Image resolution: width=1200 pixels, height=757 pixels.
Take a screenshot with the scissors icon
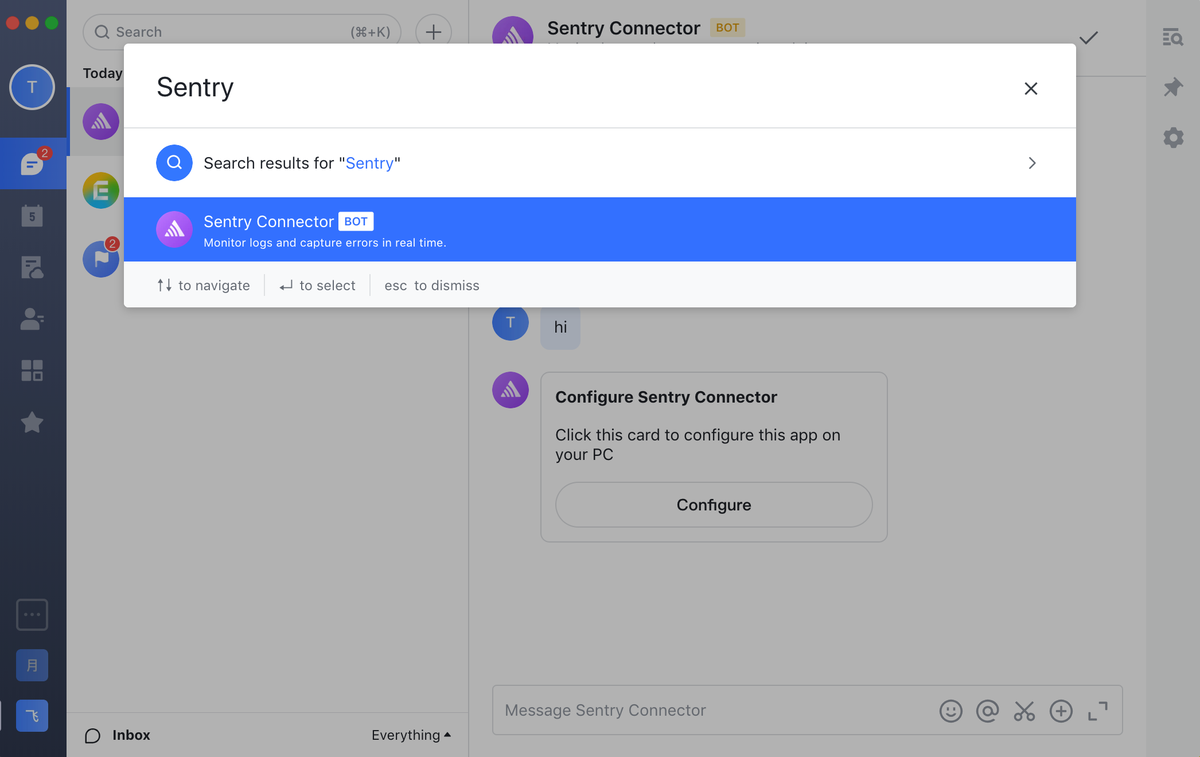pyautogui.click(x=1024, y=711)
